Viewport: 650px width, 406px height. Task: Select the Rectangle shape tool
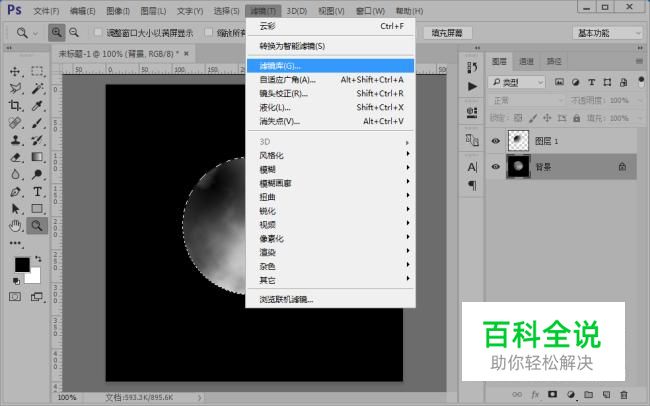pos(37,209)
